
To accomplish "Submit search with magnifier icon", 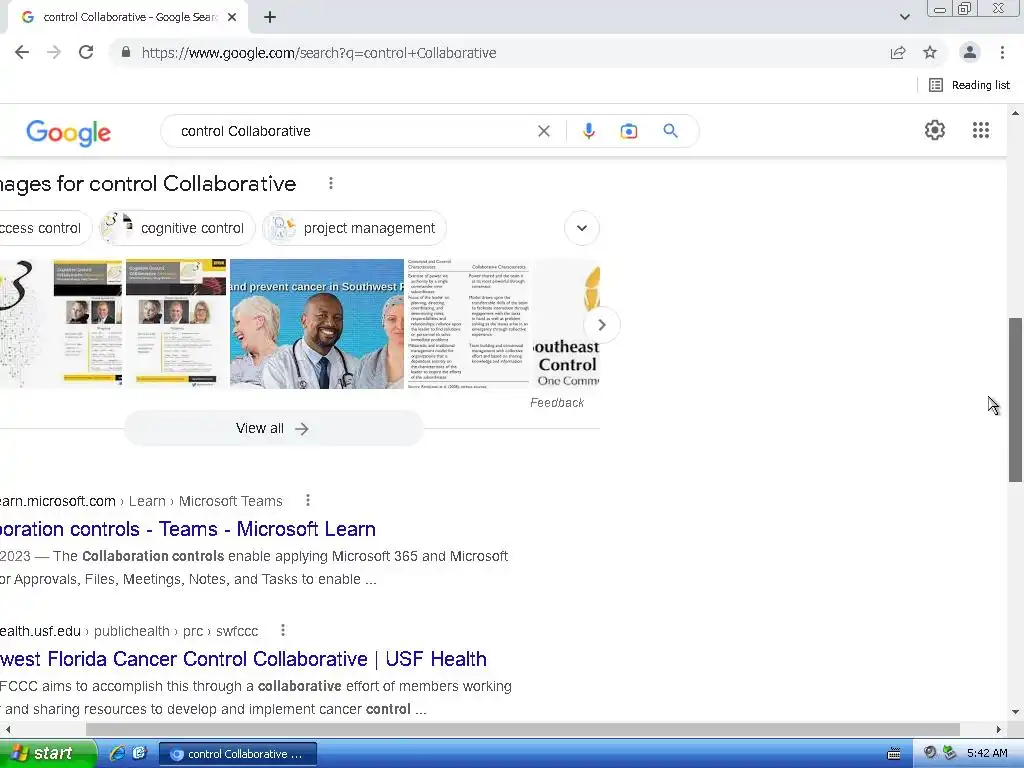I will coord(670,131).
